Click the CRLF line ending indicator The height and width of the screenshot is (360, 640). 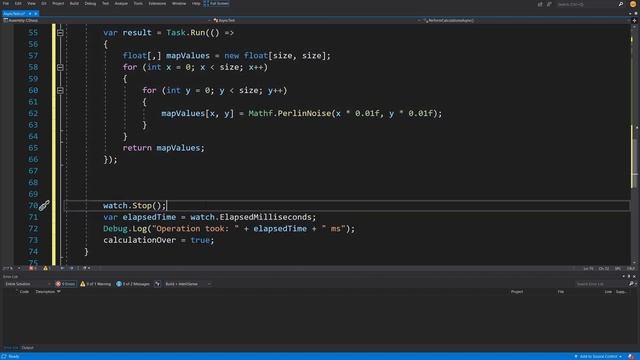click(x=631, y=269)
